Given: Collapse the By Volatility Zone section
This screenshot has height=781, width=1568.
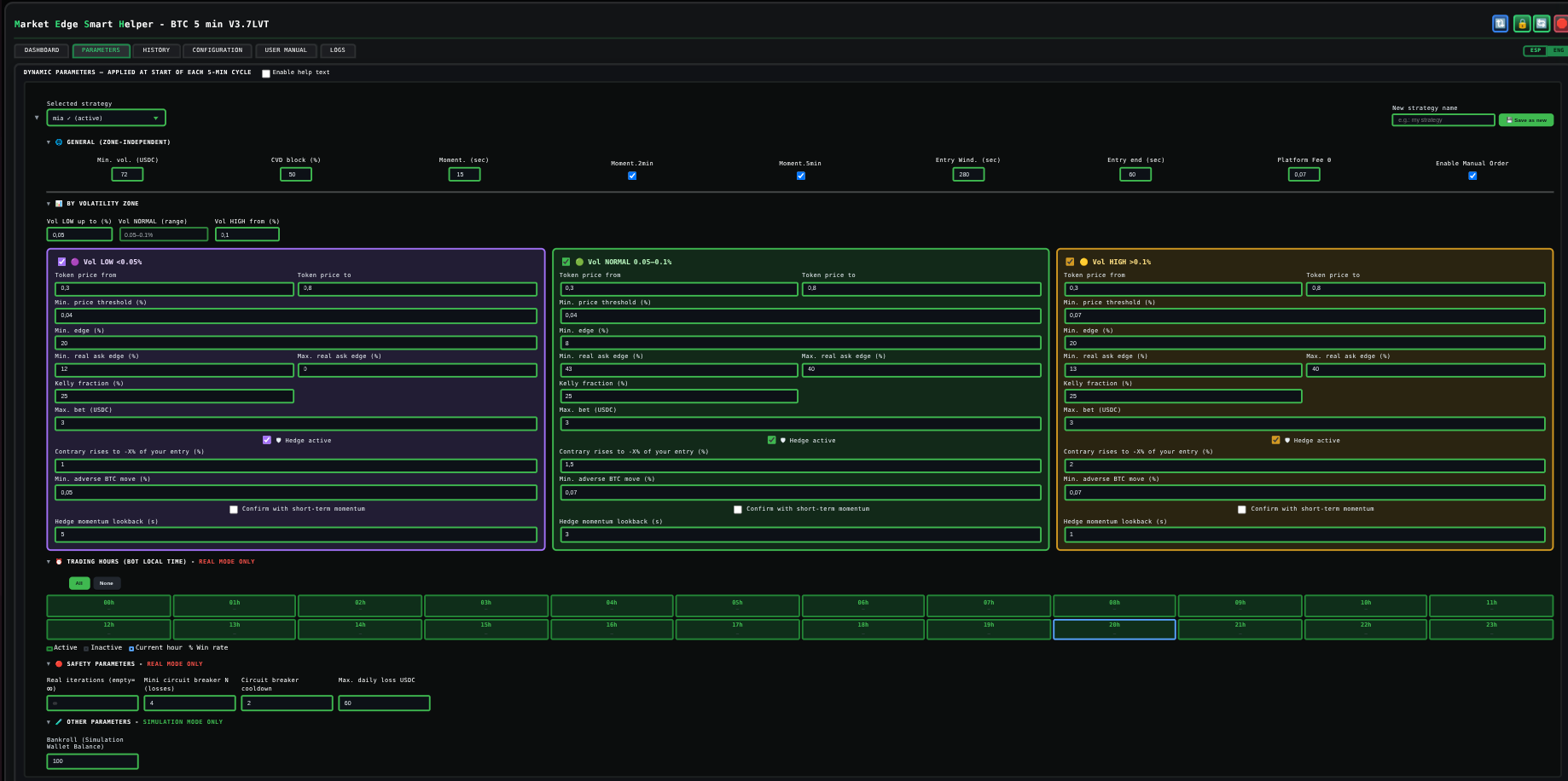Looking at the screenshot, I should click(x=49, y=204).
